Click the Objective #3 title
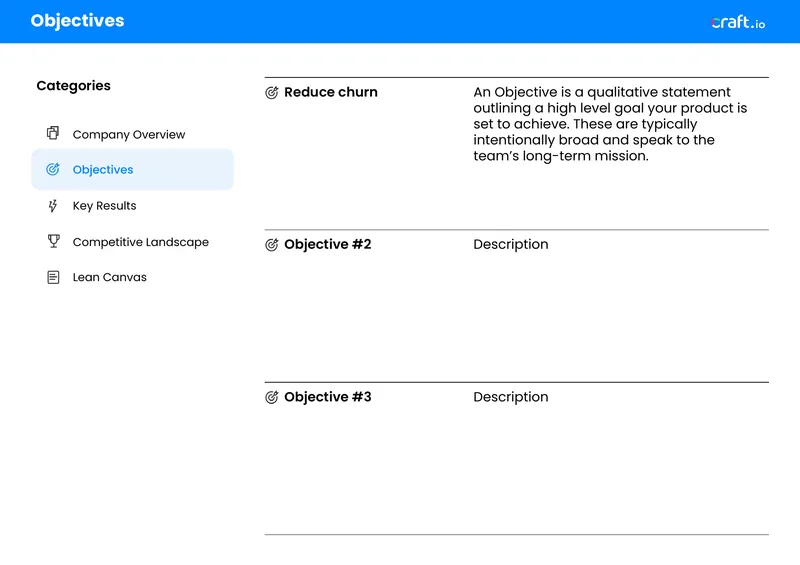800x565 pixels. [328, 397]
